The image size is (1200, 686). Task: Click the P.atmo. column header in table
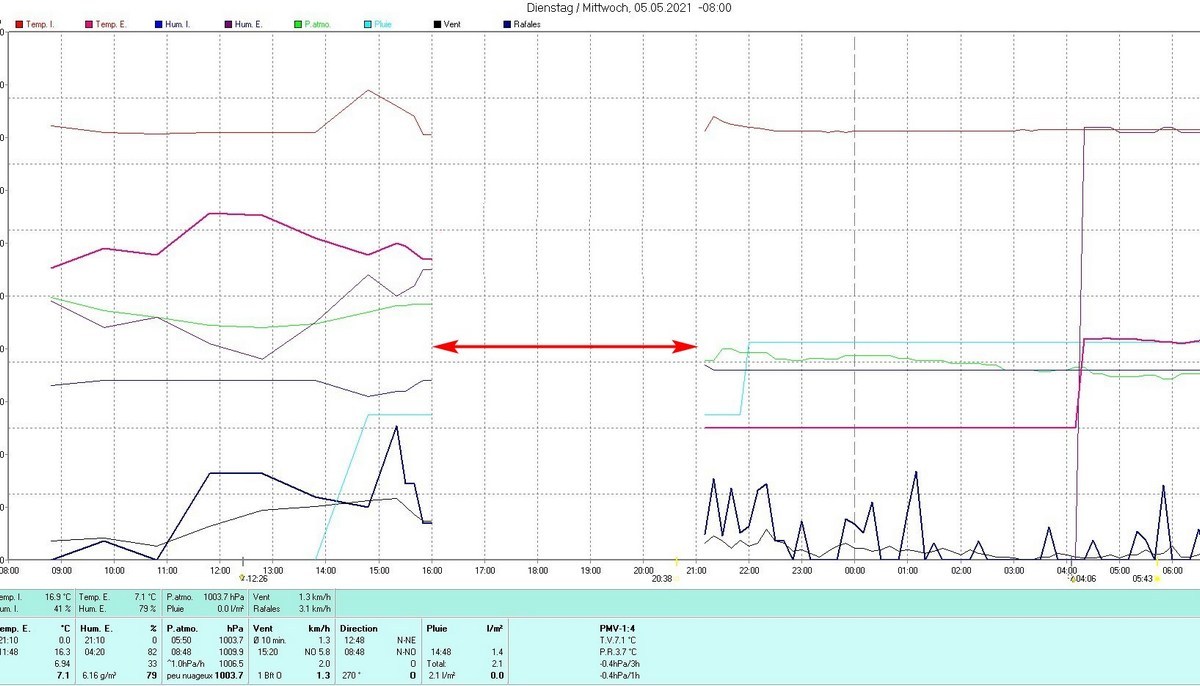tap(183, 628)
